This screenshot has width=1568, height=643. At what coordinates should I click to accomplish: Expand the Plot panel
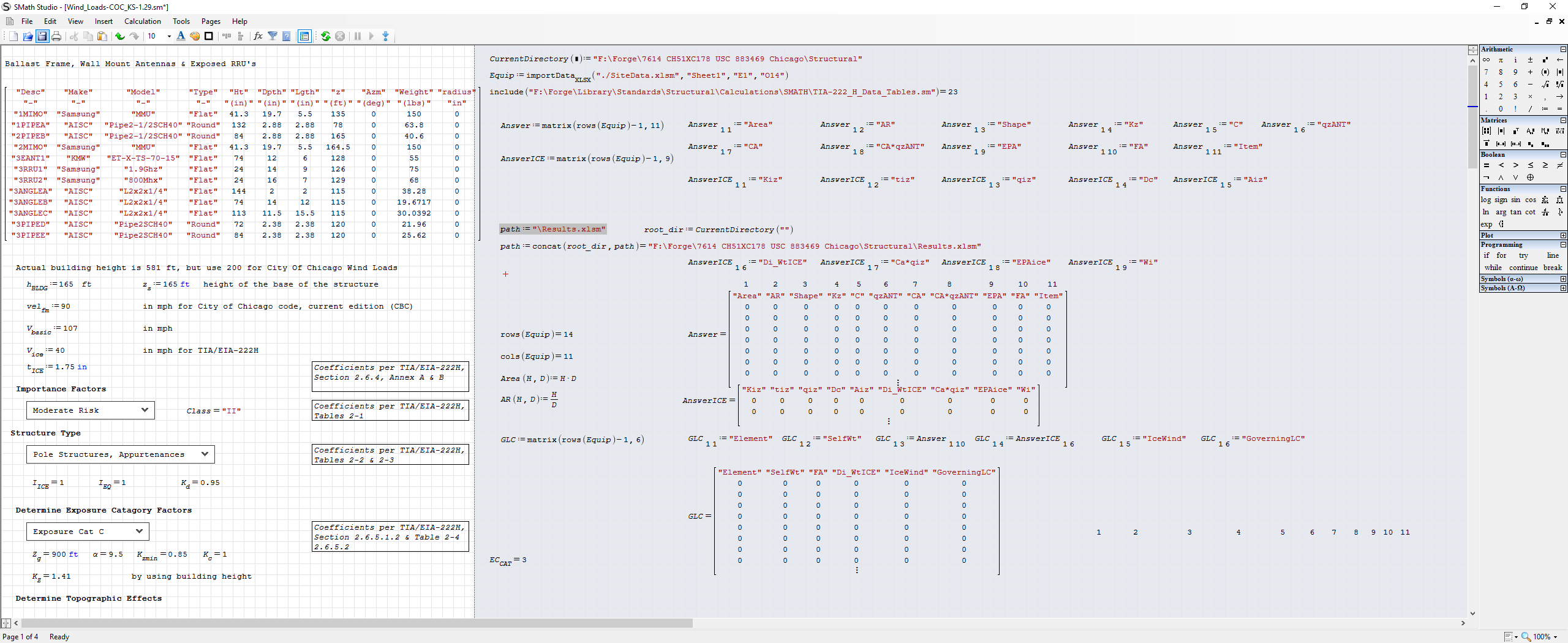pyautogui.click(x=1562, y=235)
